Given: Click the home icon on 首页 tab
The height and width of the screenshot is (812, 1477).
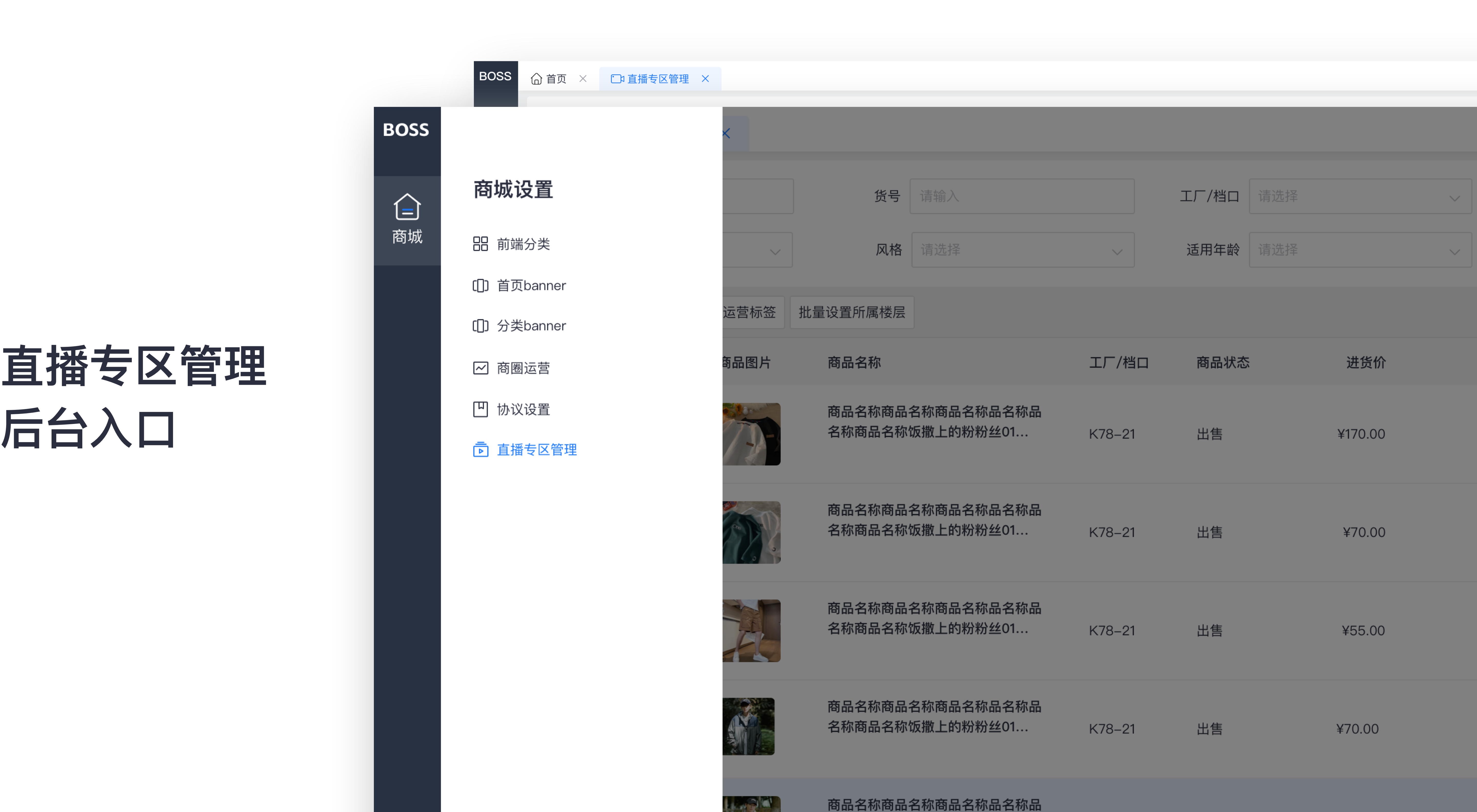Looking at the screenshot, I should (x=536, y=79).
